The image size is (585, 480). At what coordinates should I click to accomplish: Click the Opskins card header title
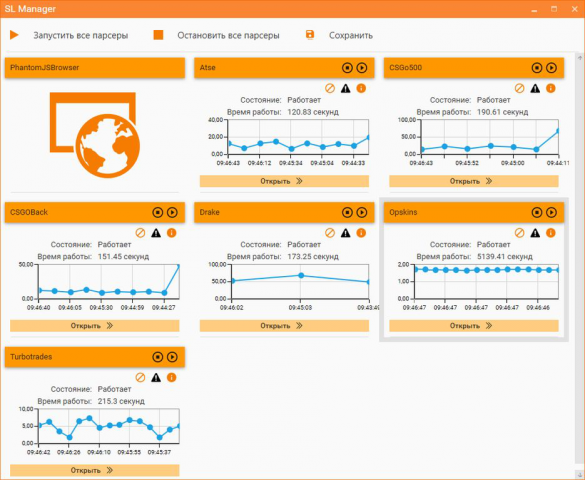403,212
